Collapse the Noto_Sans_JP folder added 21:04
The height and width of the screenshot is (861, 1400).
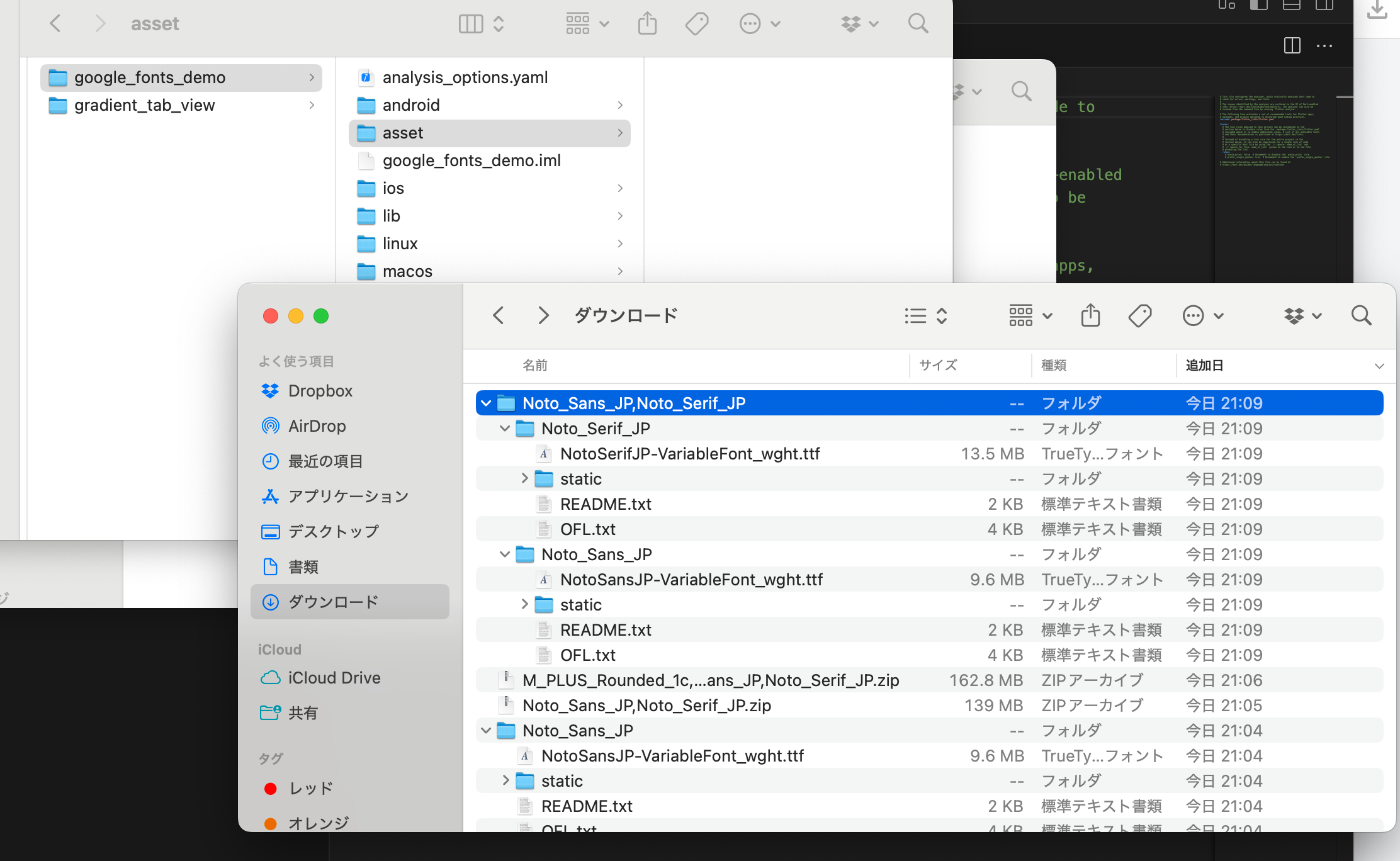pos(486,731)
